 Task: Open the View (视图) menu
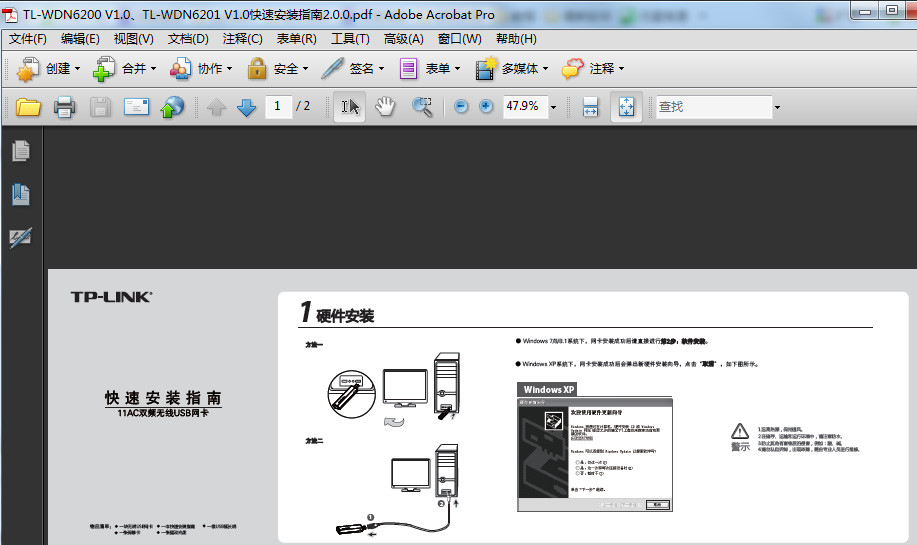pos(133,39)
